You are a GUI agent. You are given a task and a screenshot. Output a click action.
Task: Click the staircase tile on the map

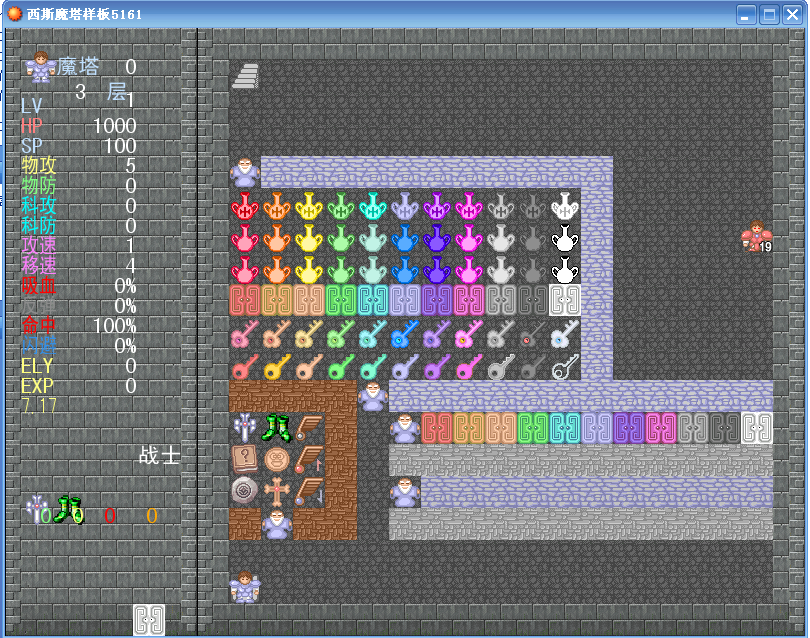245,75
